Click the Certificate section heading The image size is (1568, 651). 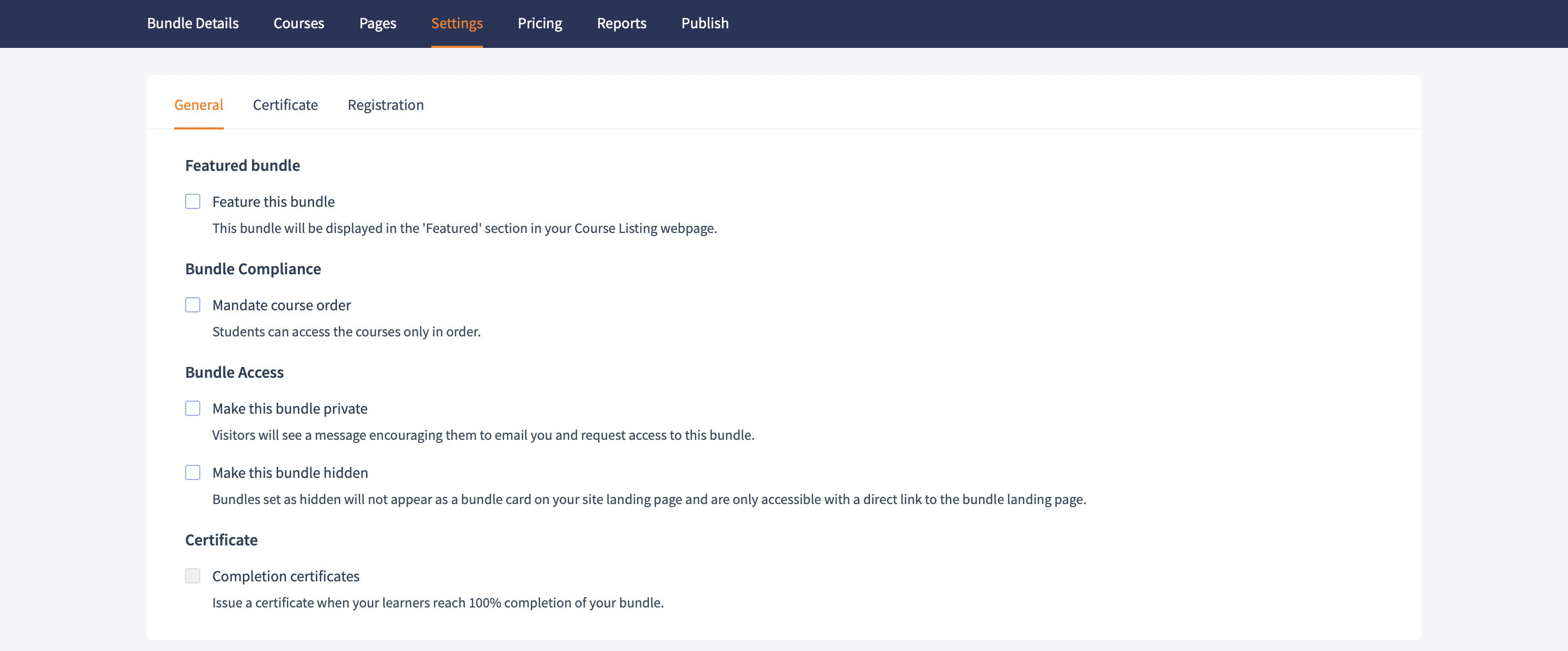[221, 541]
